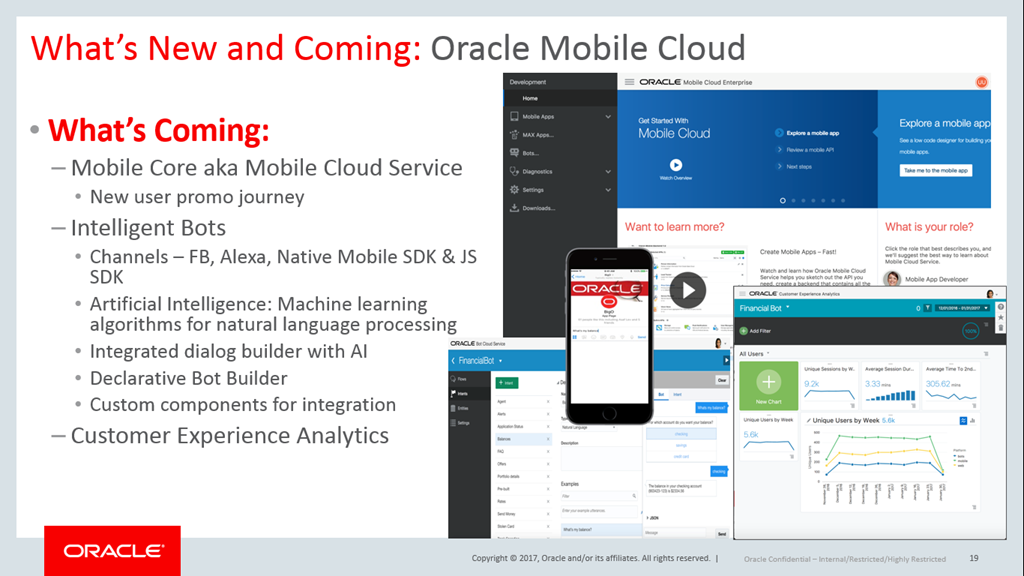
Task: Expand the Settings chevron in Development sidebar
Action: [608, 189]
